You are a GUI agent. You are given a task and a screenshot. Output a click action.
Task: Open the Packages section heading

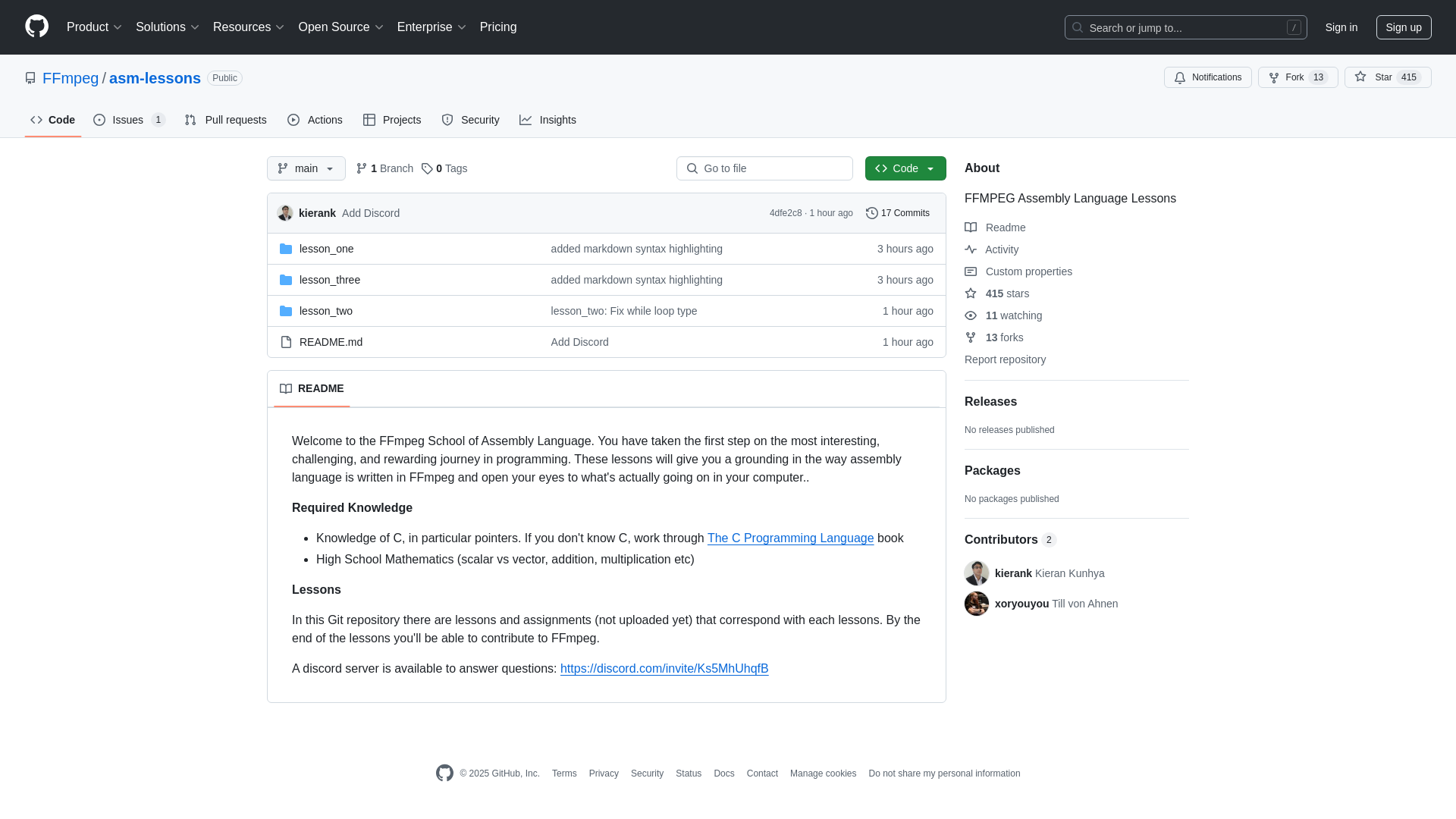(x=992, y=471)
